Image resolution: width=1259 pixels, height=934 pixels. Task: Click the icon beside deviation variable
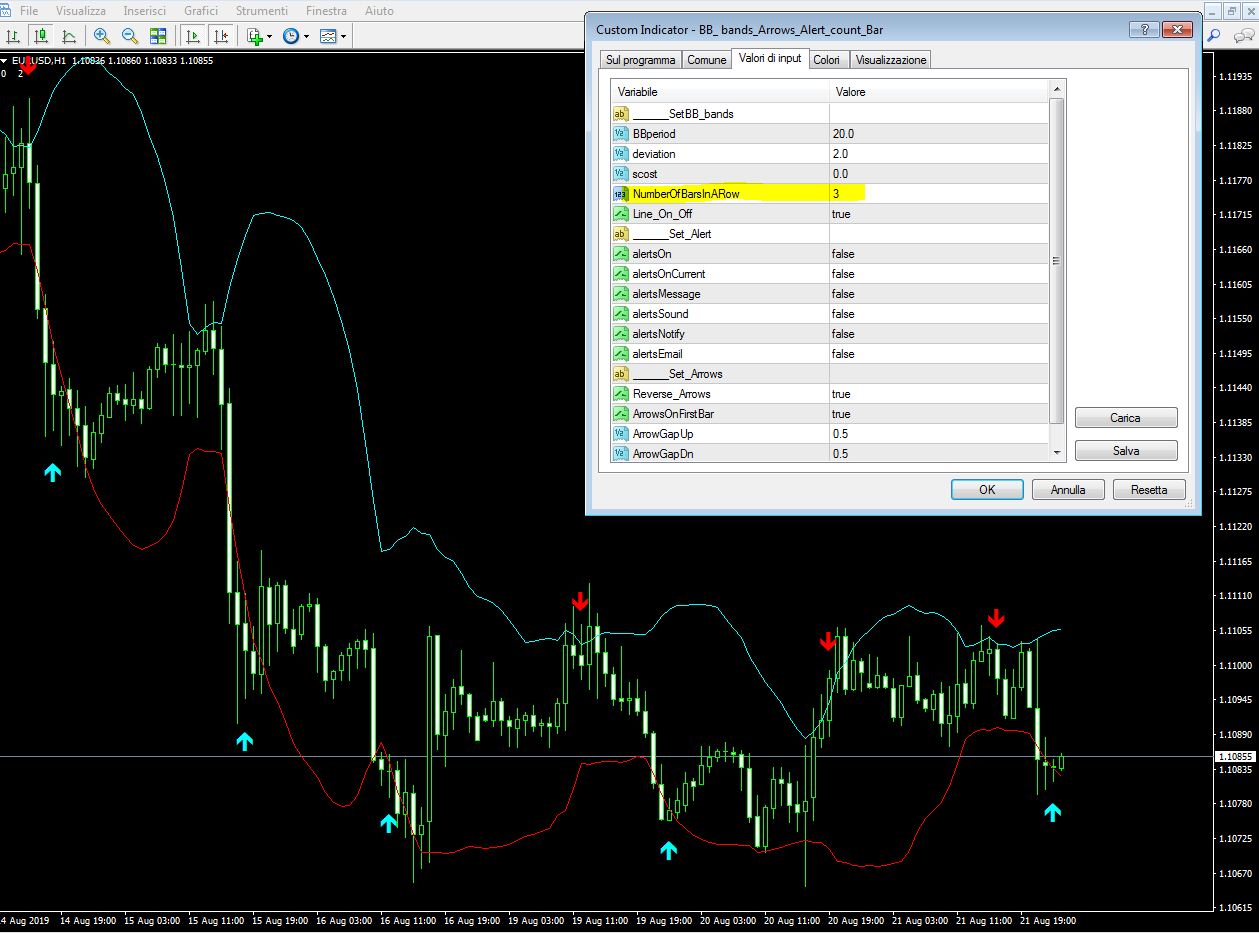click(620, 154)
